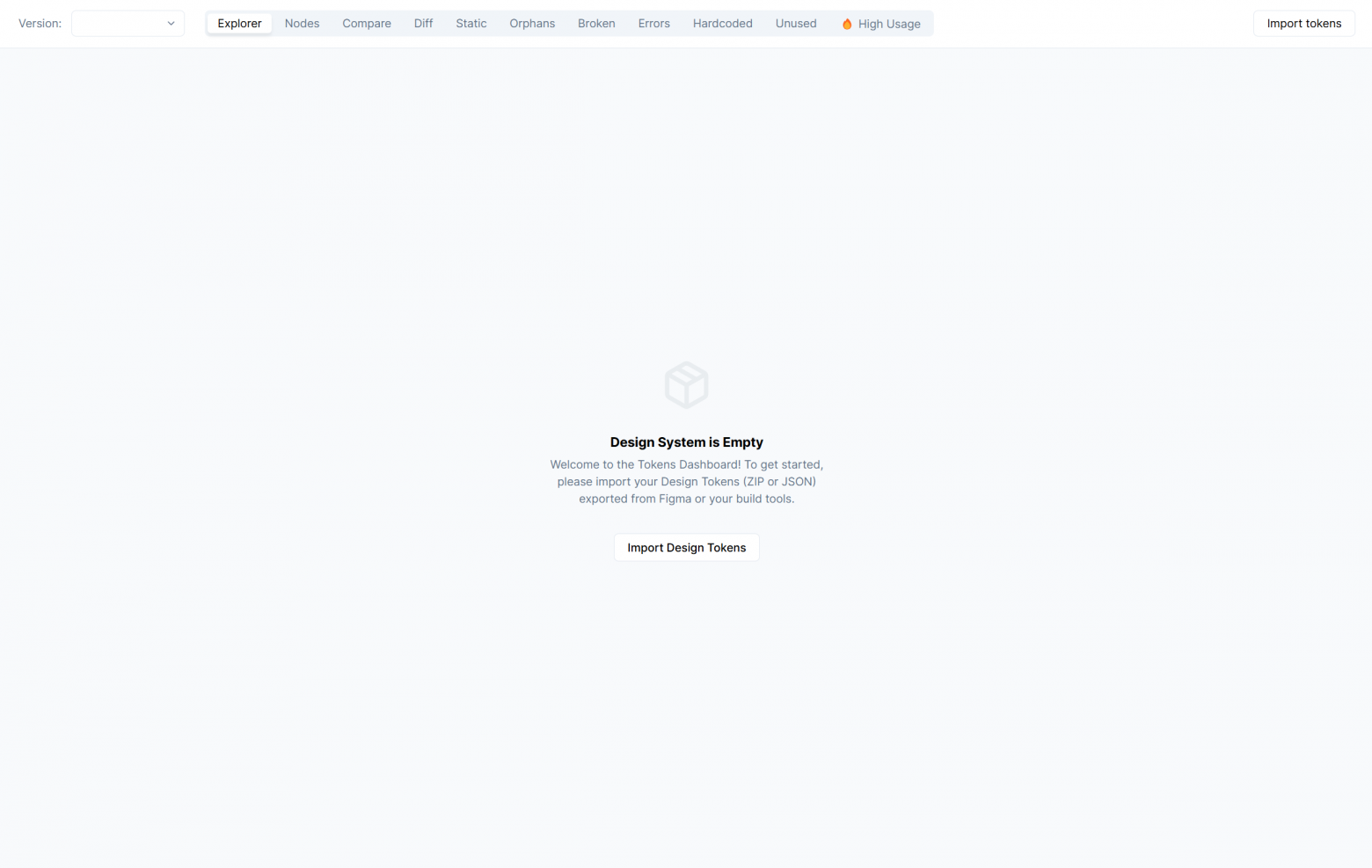Click the Welcome to Tokens Dashboard description
Screen dimensions: 1372x868
point(686,482)
